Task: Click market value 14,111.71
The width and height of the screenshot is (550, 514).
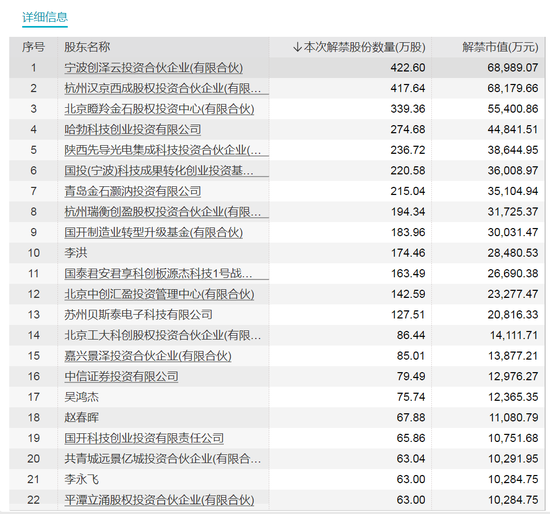Action: [514, 335]
